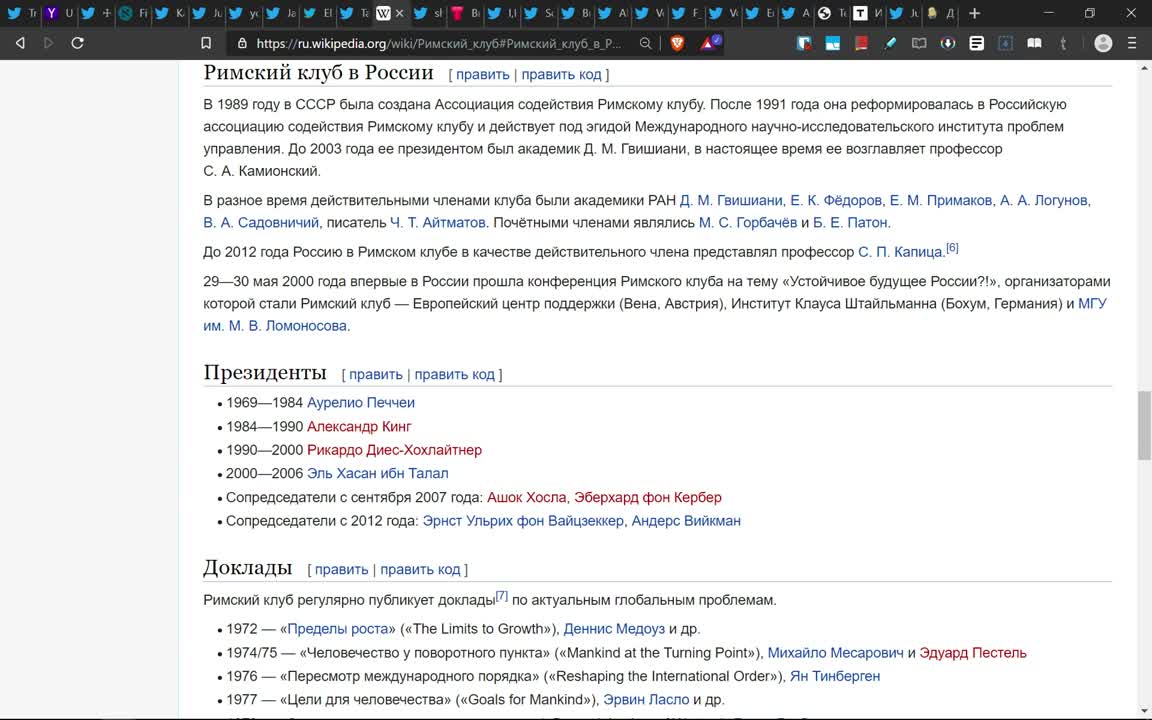Click 'править' next to Президенты heading
The width and height of the screenshot is (1152, 720).
pos(375,374)
